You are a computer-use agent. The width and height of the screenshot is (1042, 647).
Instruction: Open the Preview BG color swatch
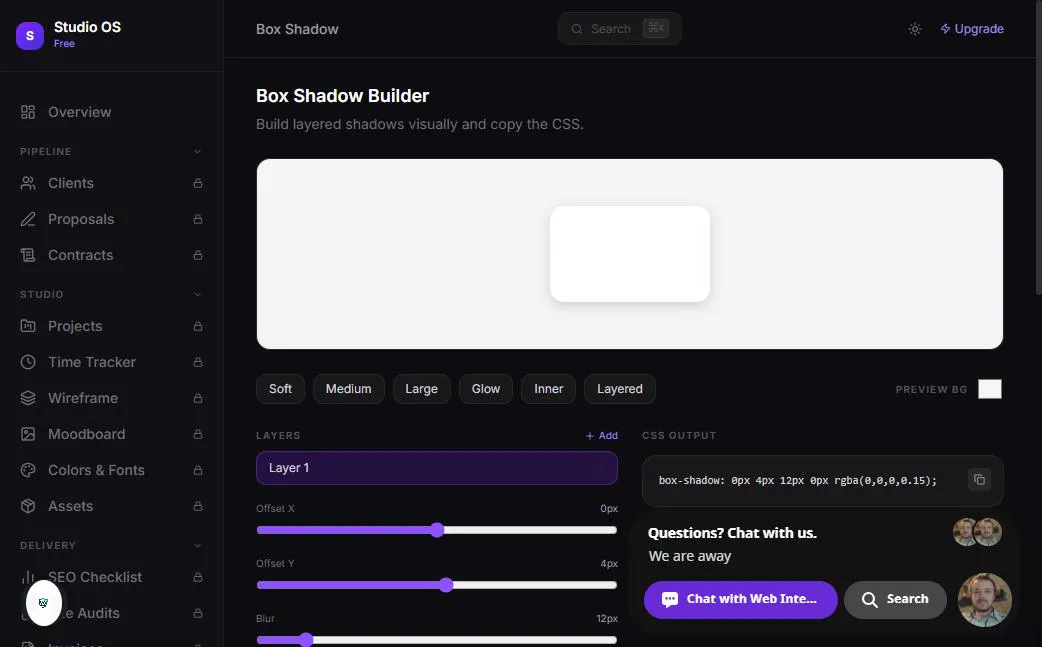[990, 389]
